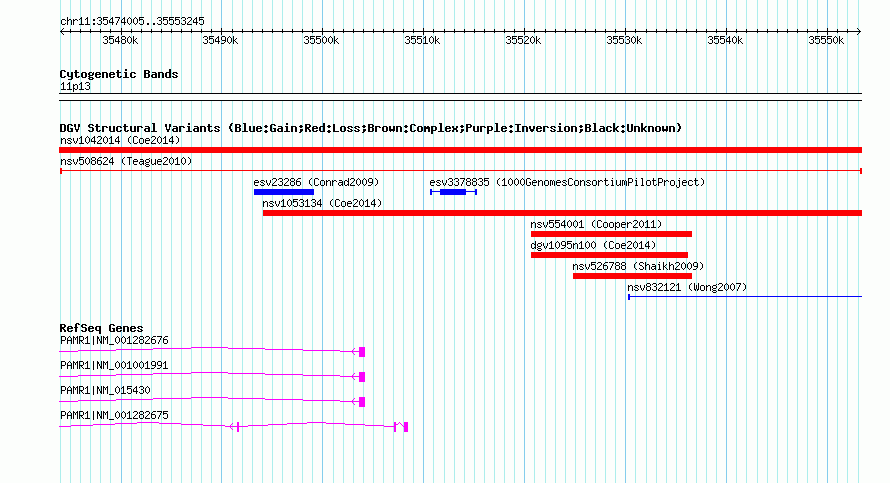
Task: Open the dgv1095n100 (Coe2014) label
Action: (593, 245)
